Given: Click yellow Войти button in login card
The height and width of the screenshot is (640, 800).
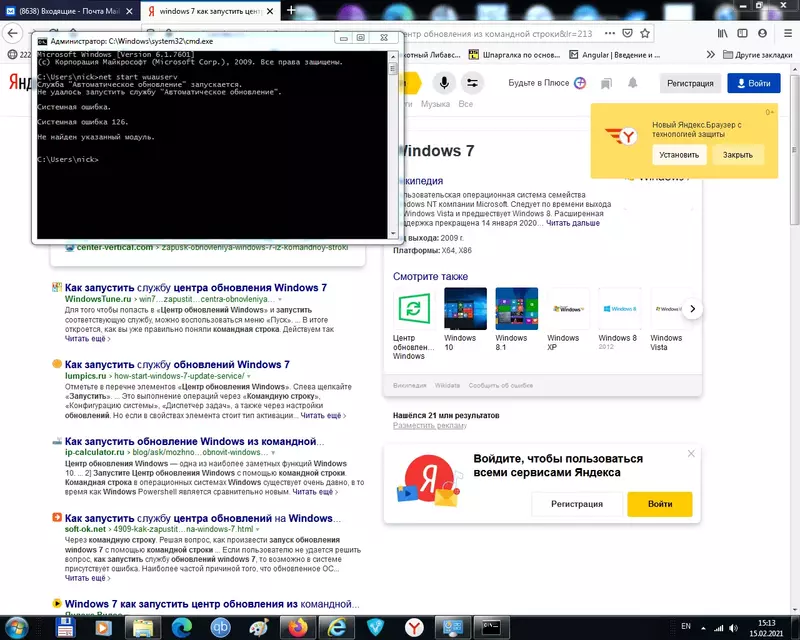Looking at the screenshot, I should coord(660,504).
